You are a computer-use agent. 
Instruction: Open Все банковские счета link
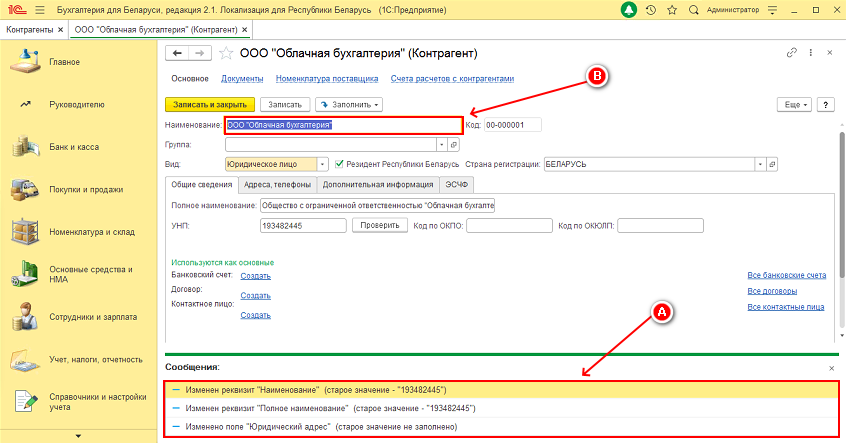coord(787,275)
